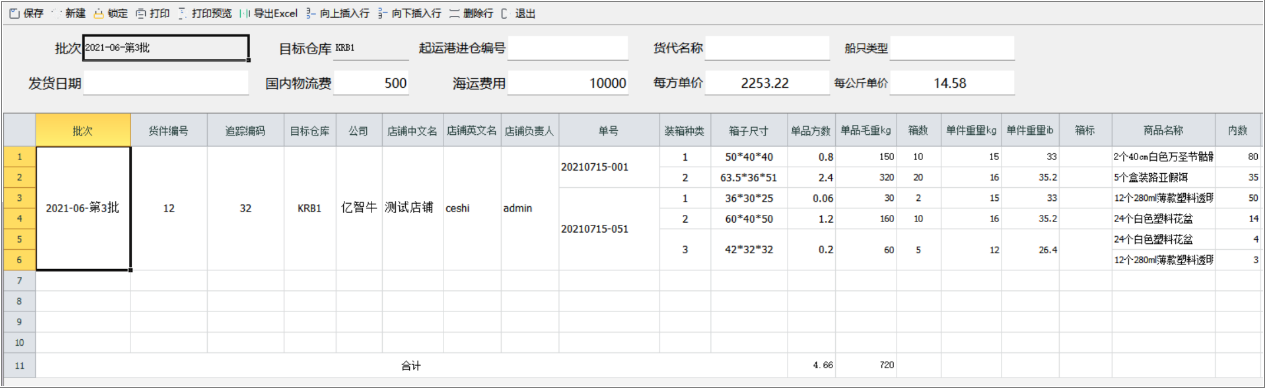Select the 商品名称 column header
The image size is (1265, 388).
pos(1163,131)
